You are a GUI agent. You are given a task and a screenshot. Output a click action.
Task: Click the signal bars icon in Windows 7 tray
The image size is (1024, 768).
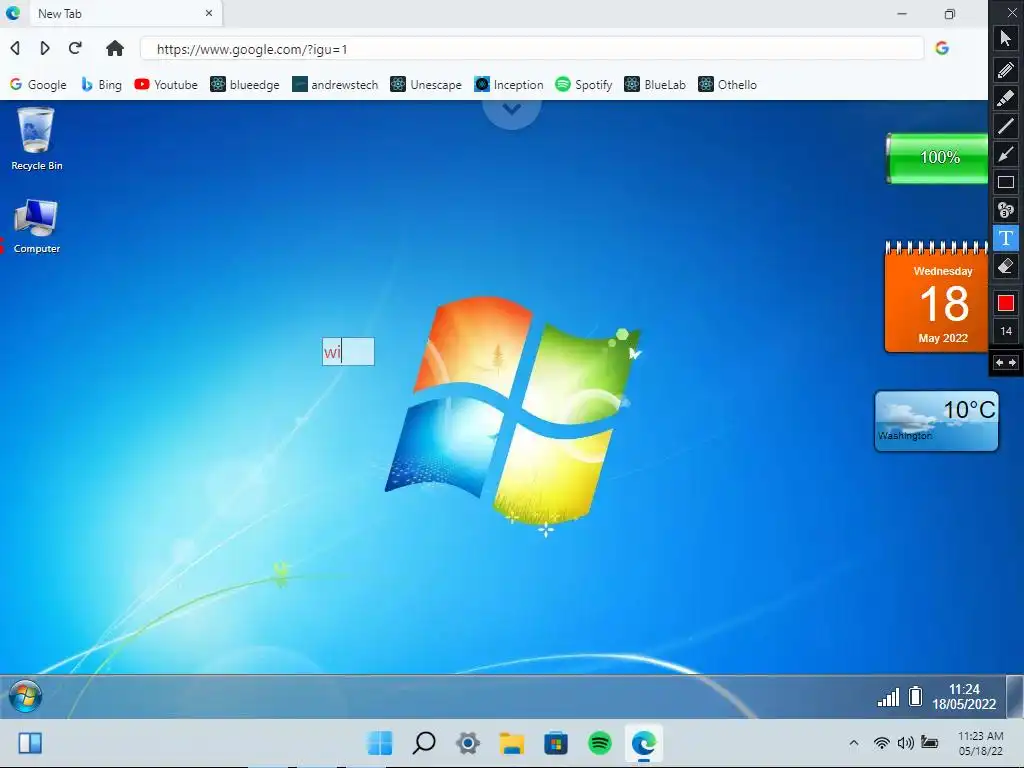pos(888,697)
